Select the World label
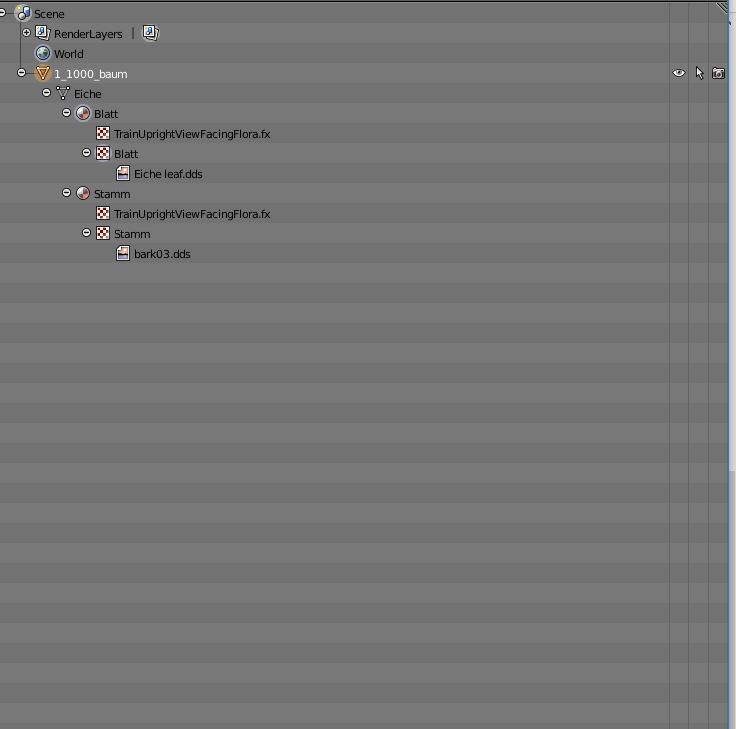The width and height of the screenshot is (736, 729). pos(69,54)
